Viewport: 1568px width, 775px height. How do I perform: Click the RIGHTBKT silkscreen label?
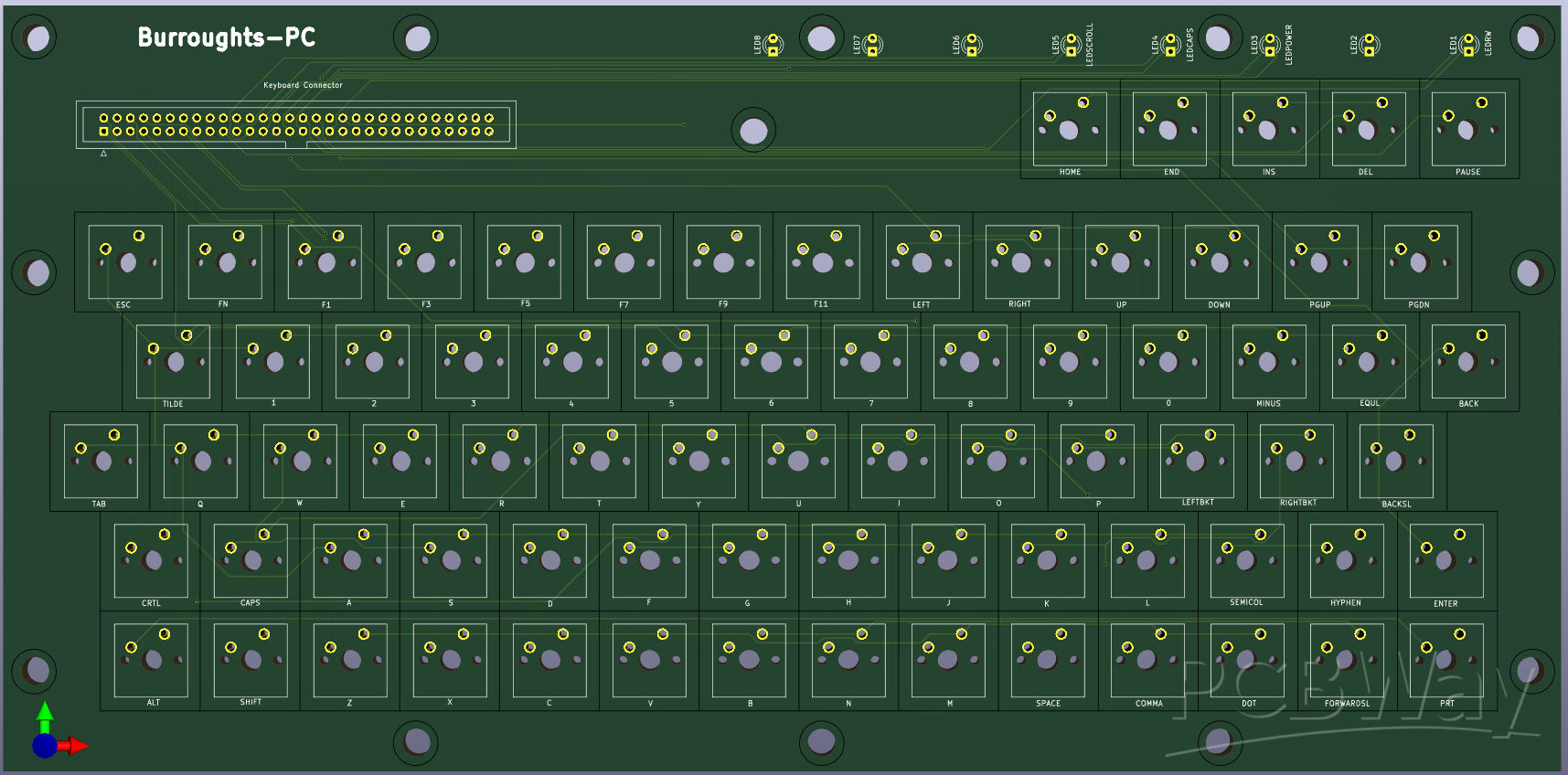tap(1298, 503)
